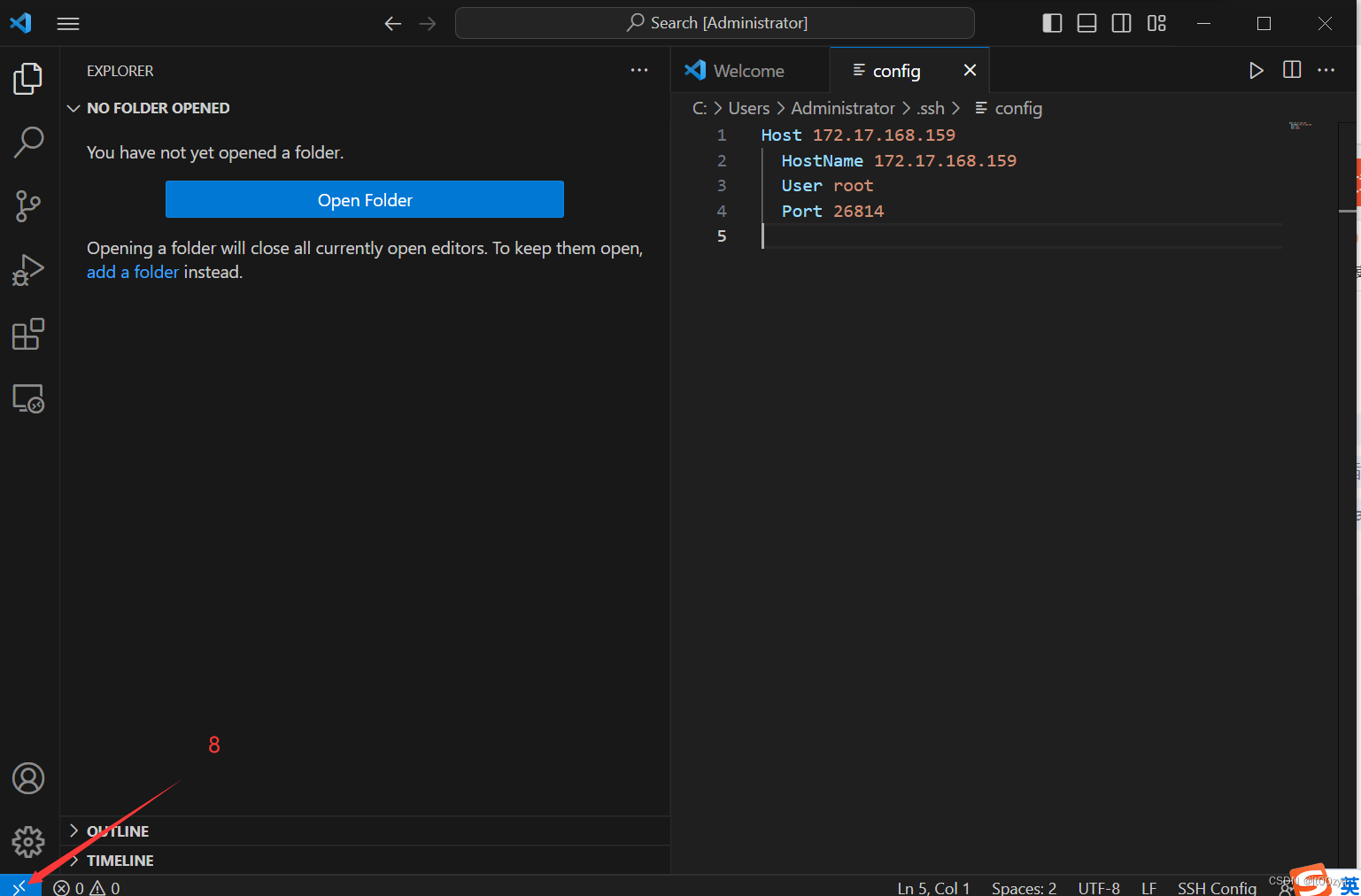Click the EXPLORER panel title
Image resolution: width=1361 pixels, height=896 pixels.
point(120,71)
